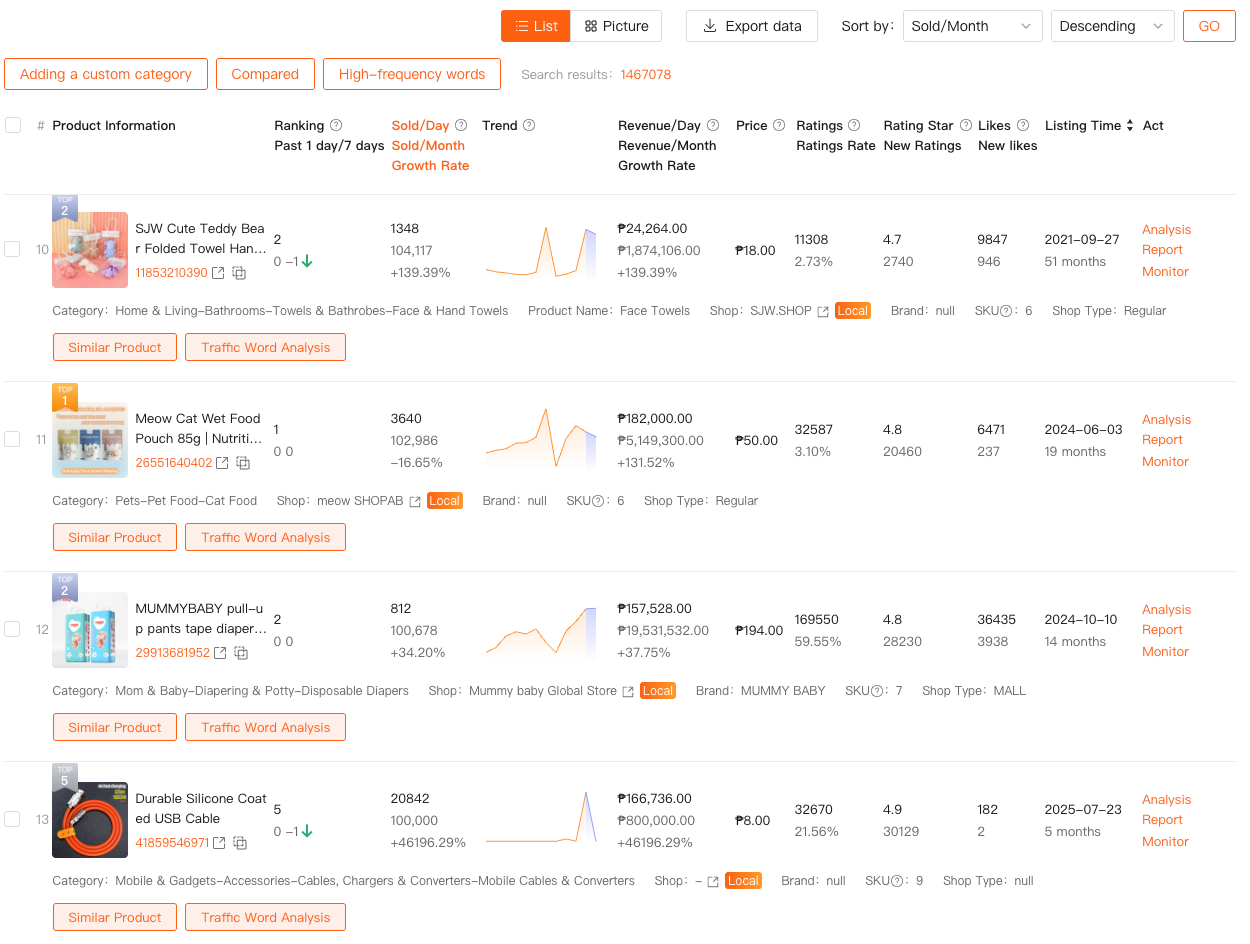This screenshot has width=1250, height=944.
Task: Click Durable Silicone USB Cable thumbnail
Action: click(90, 820)
